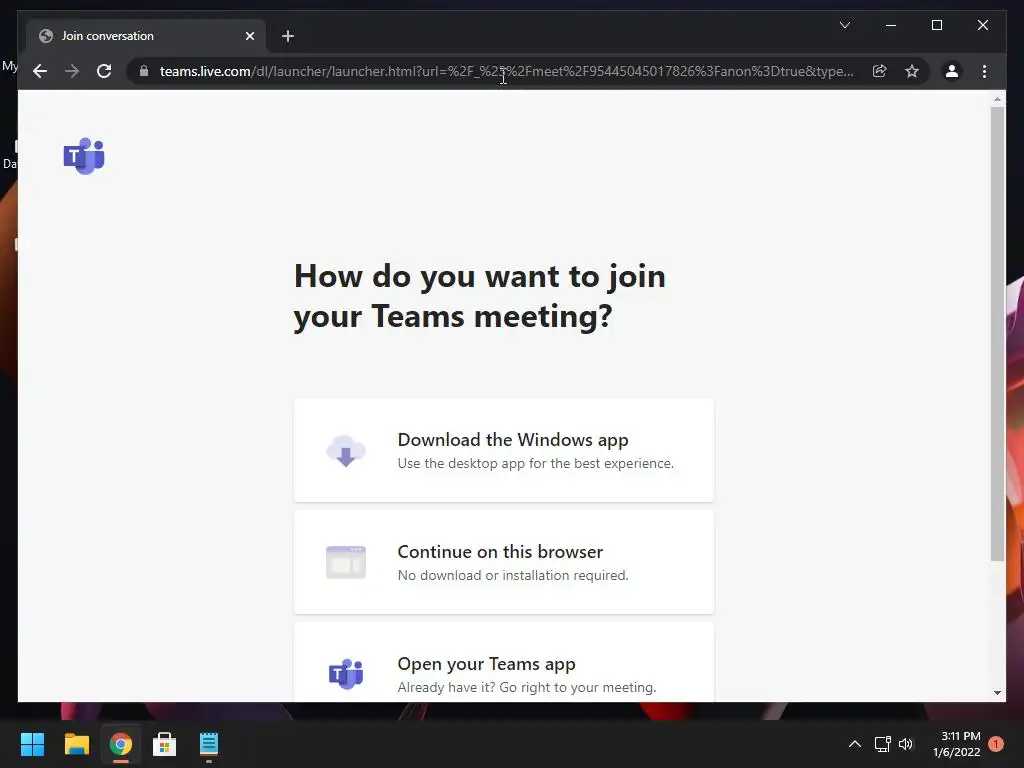Open the Chrome three-dot menu

(x=984, y=71)
